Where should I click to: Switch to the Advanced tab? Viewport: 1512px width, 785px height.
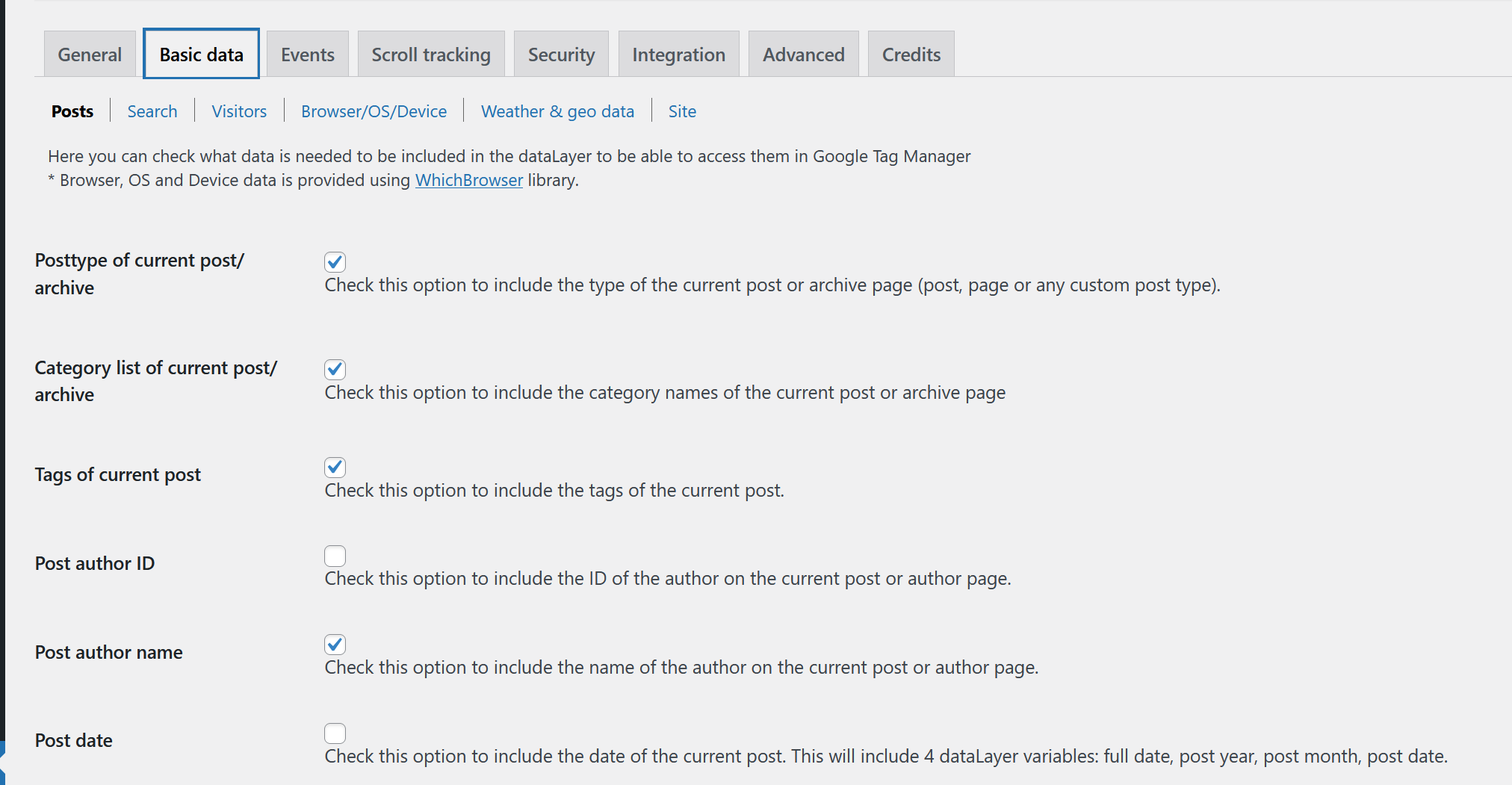803,55
